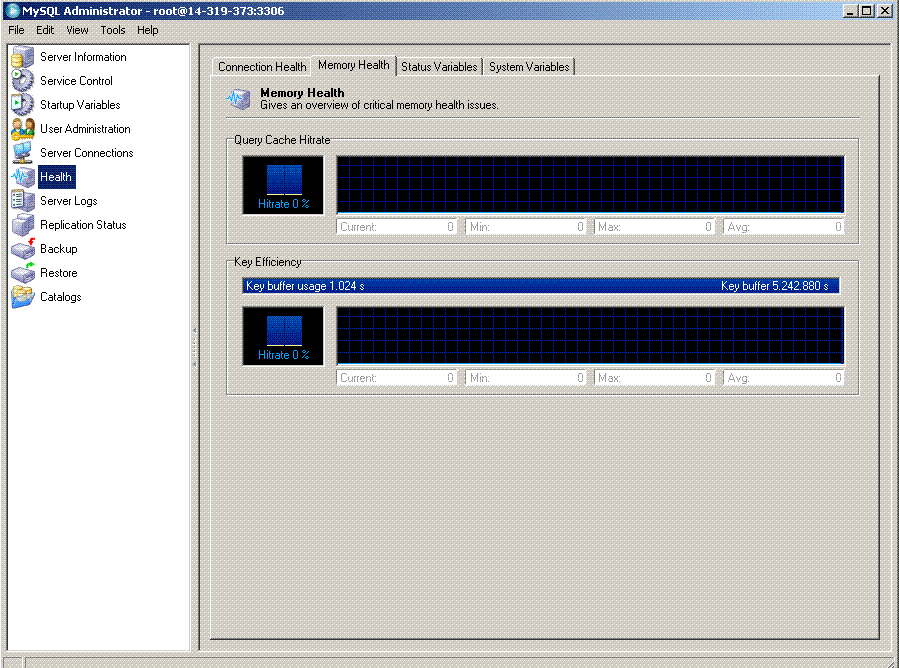Click the Query Cache Hitrate graph
This screenshot has width=899, height=668.
pos(590,184)
